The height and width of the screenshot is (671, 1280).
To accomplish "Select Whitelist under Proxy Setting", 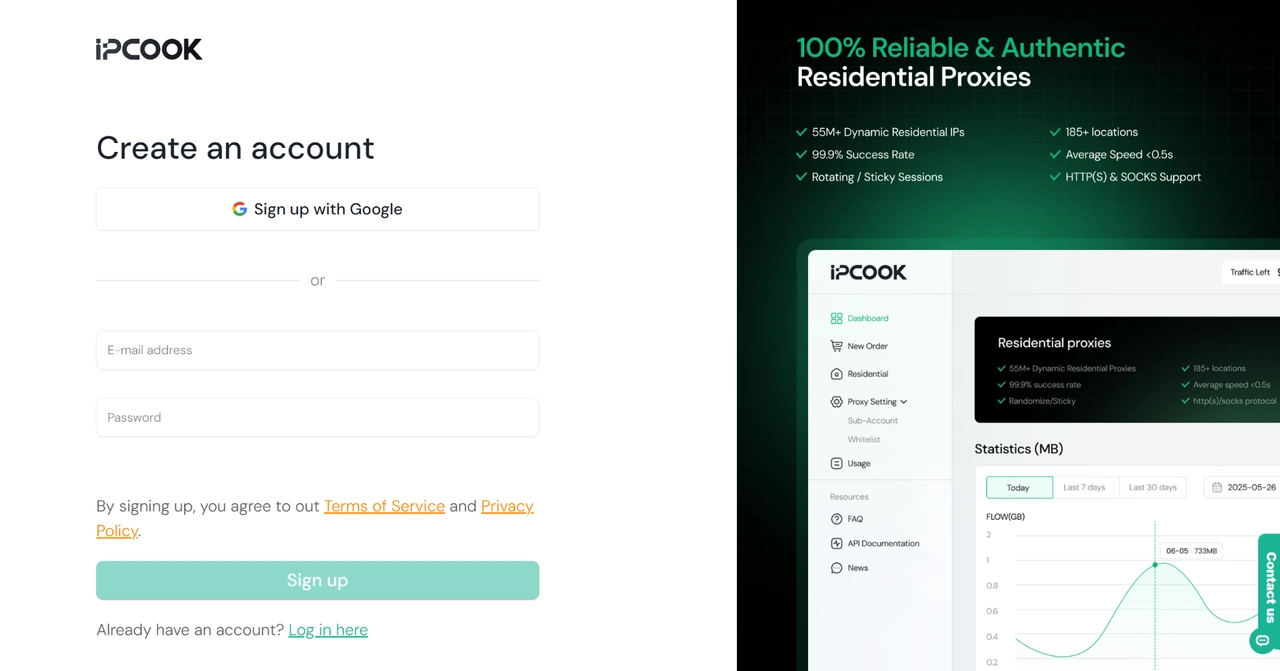I will 866,440.
